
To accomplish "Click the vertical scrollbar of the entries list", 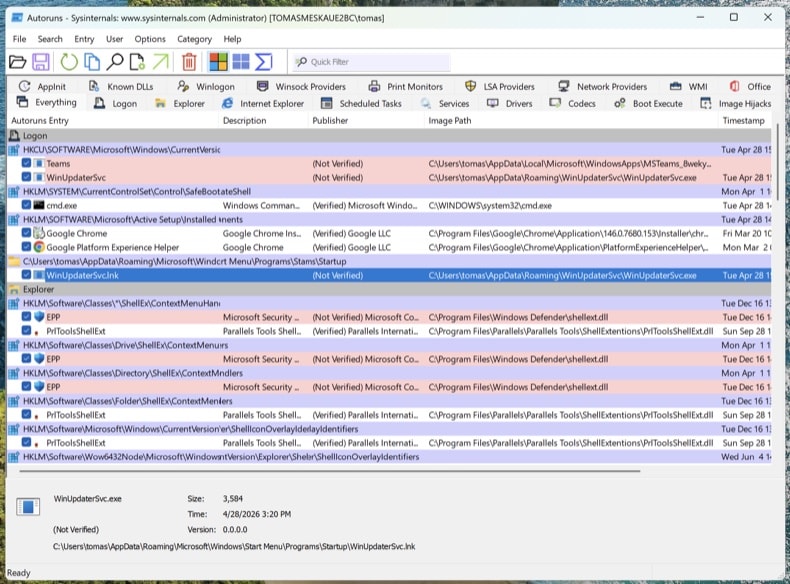I will coord(778,161).
